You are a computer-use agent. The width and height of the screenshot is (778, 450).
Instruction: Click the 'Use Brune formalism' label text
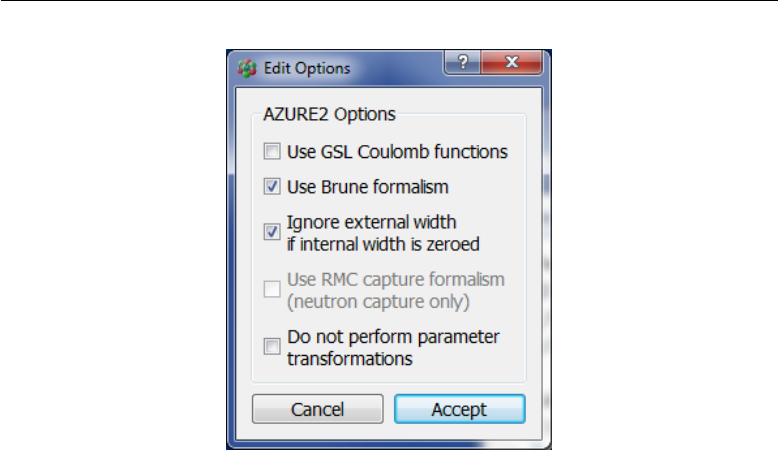point(368,187)
